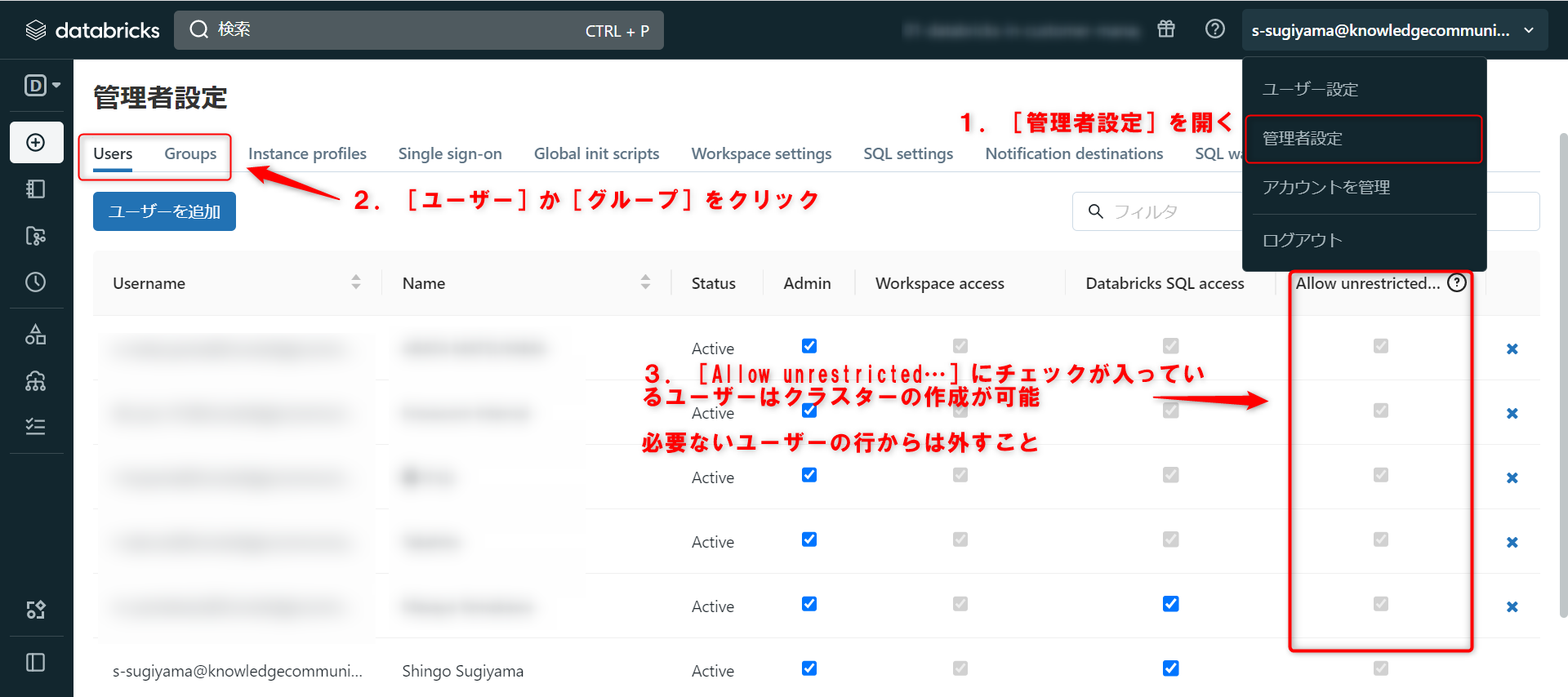
Task: Open the Workspace settings tab
Action: point(761,153)
